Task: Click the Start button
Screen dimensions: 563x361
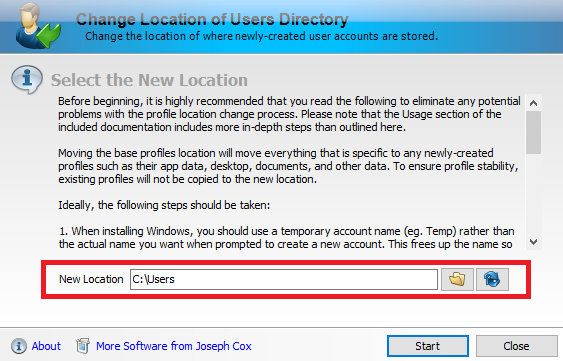Action: 428,346
